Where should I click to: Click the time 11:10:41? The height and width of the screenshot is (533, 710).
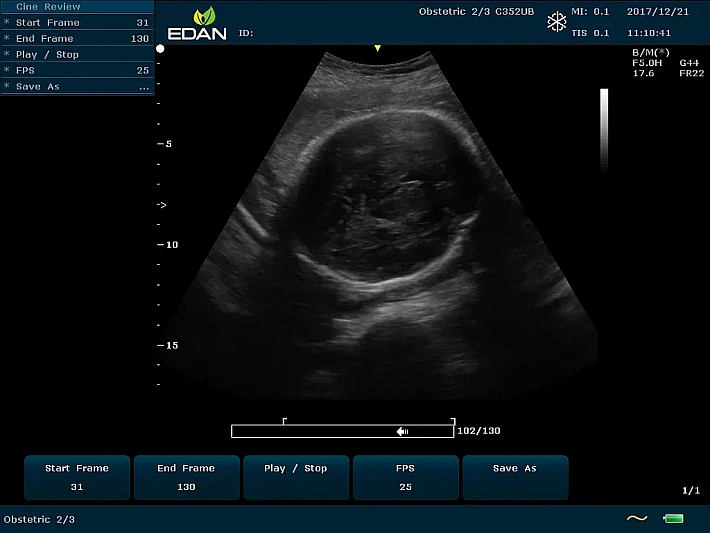coord(649,33)
